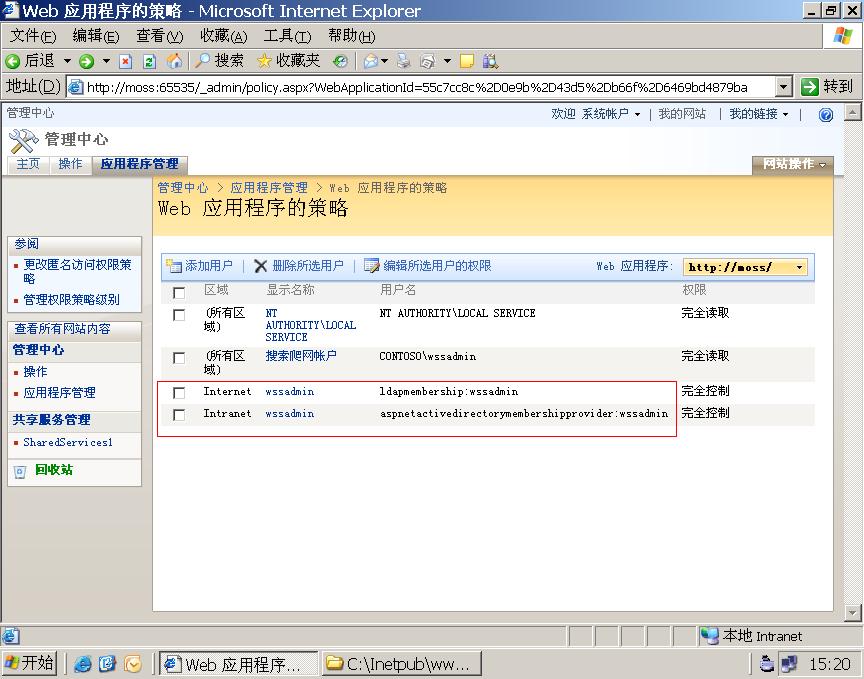The width and height of the screenshot is (864, 679).
Task: Click the Print icon in toolbar
Action: pyautogui.click(x=404, y=61)
